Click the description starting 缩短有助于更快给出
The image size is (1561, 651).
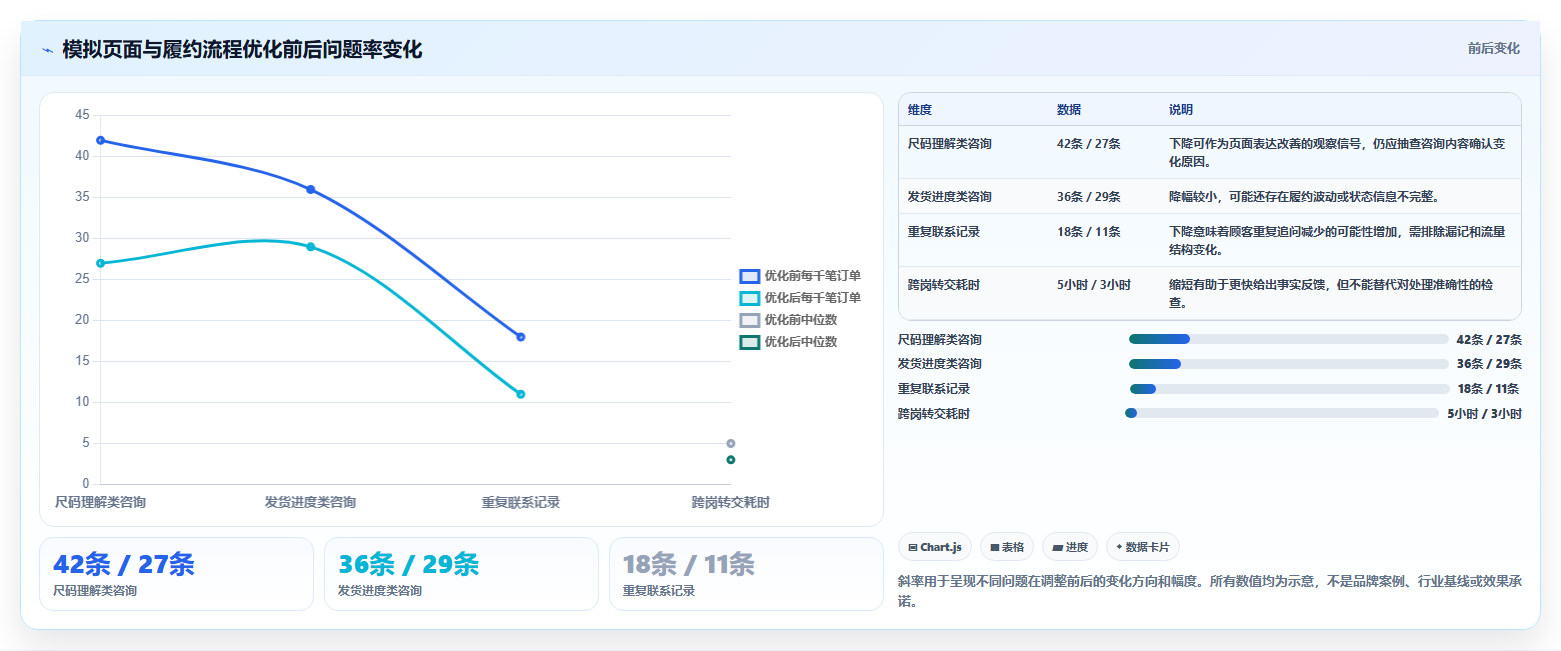[x=1332, y=293]
